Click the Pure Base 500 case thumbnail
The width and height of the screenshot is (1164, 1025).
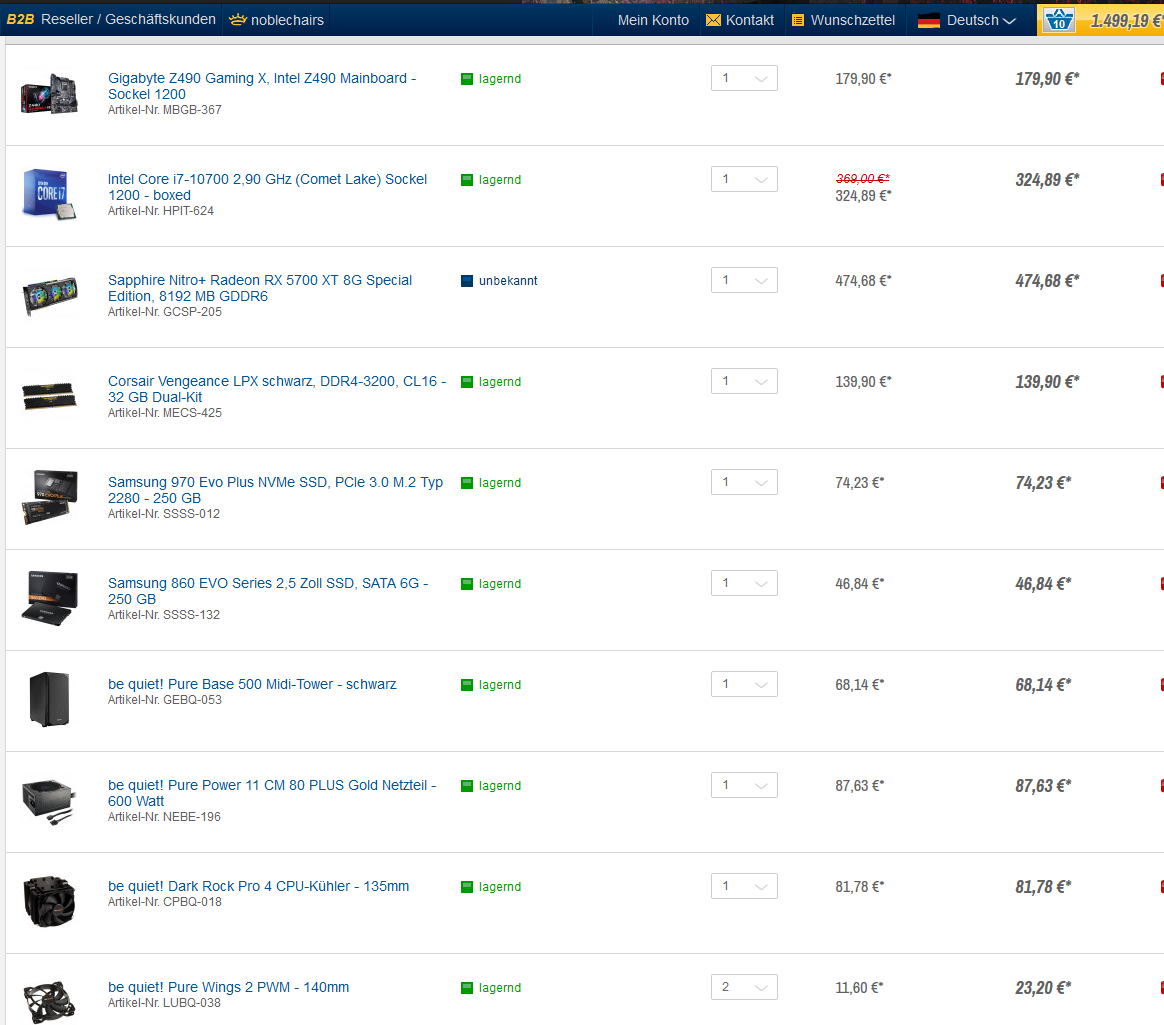[x=49, y=699]
